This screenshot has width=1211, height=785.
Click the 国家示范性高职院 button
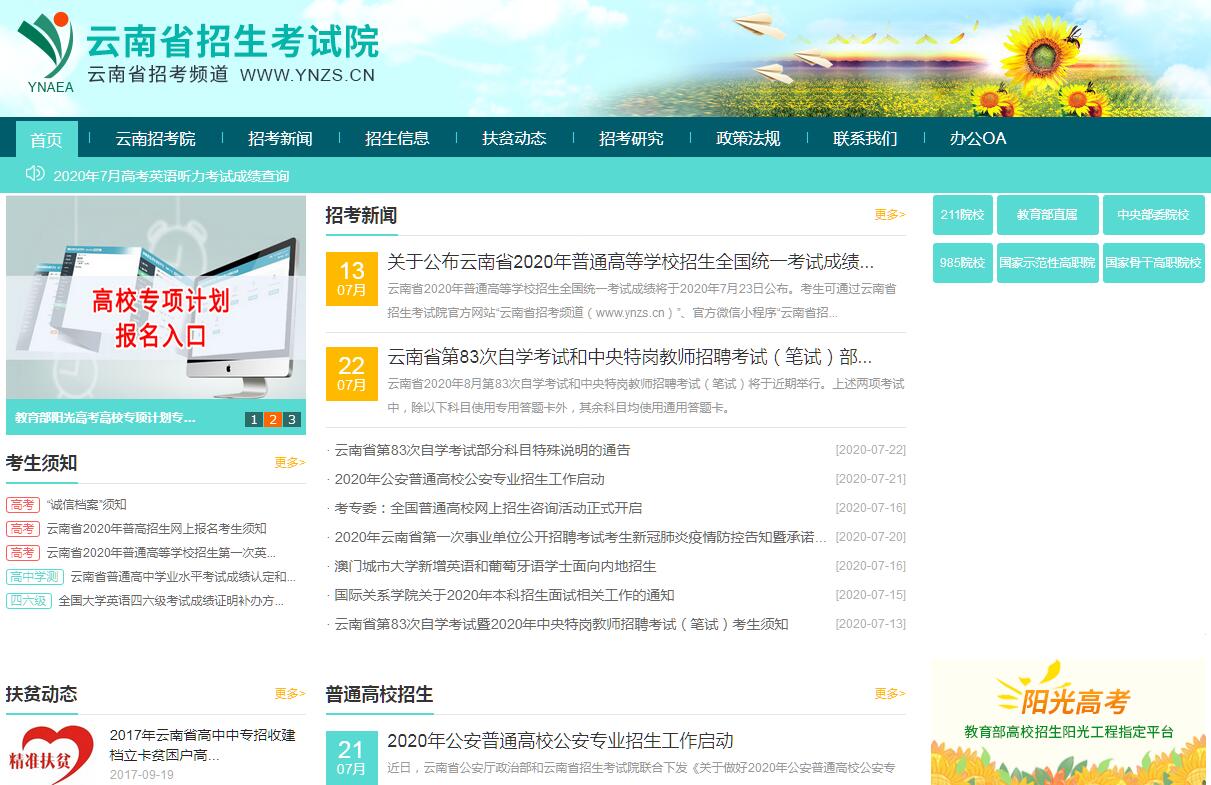point(1047,263)
